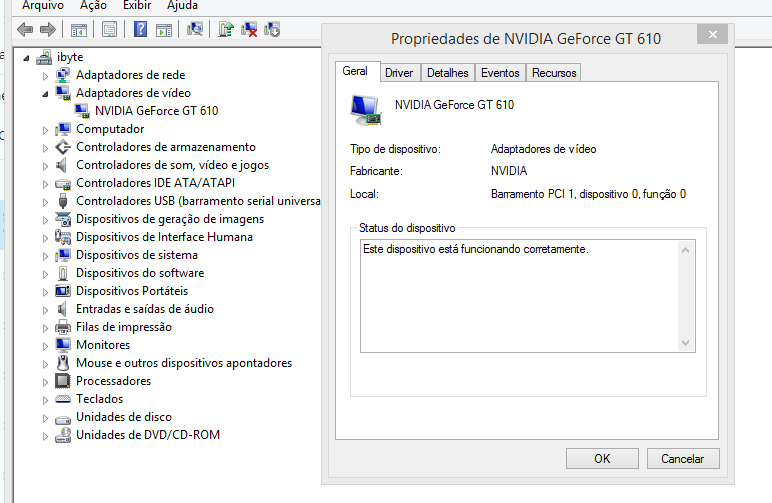Click the Computador category icon
The image size is (772, 503).
click(63, 129)
